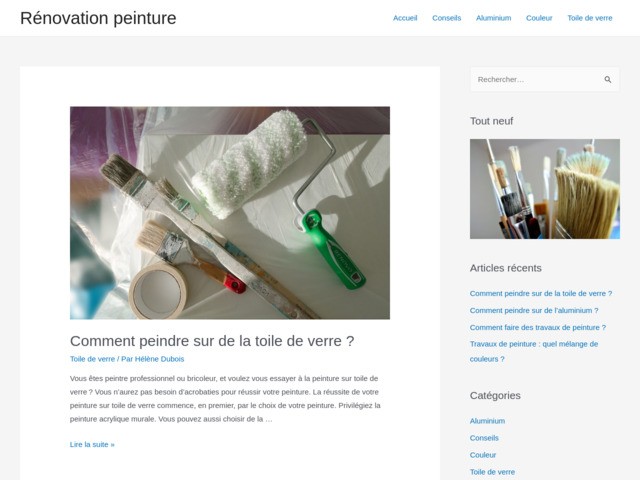Click the Toile de verre category under title

(x=92, y=359)
